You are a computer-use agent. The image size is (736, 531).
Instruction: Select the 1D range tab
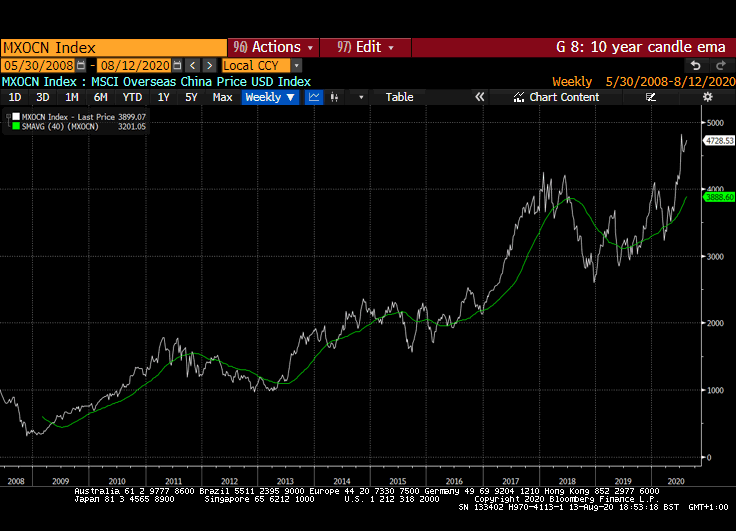click(x=15, y=97)
